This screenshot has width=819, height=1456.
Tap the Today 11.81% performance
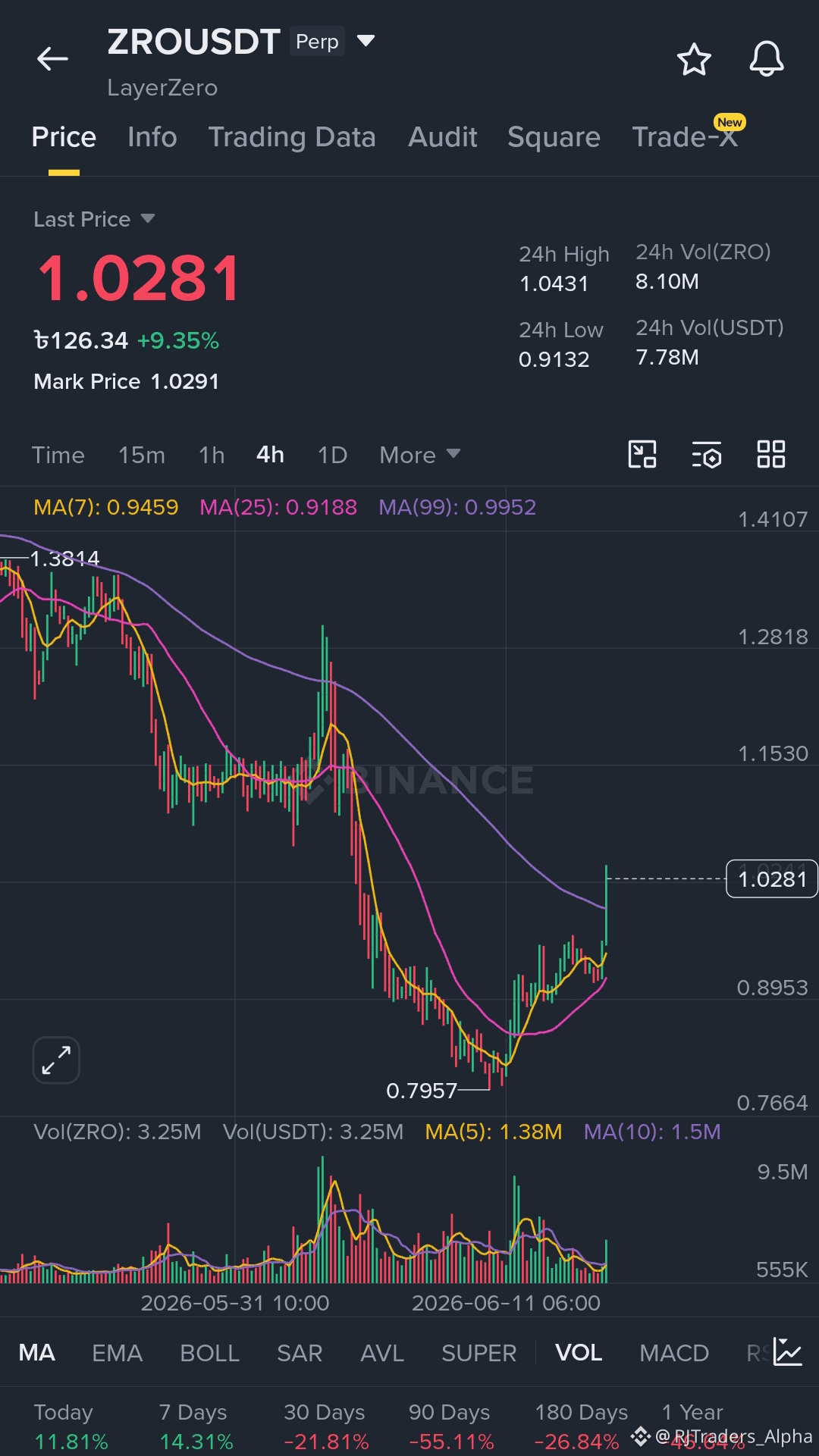(x=71, y=1426)
